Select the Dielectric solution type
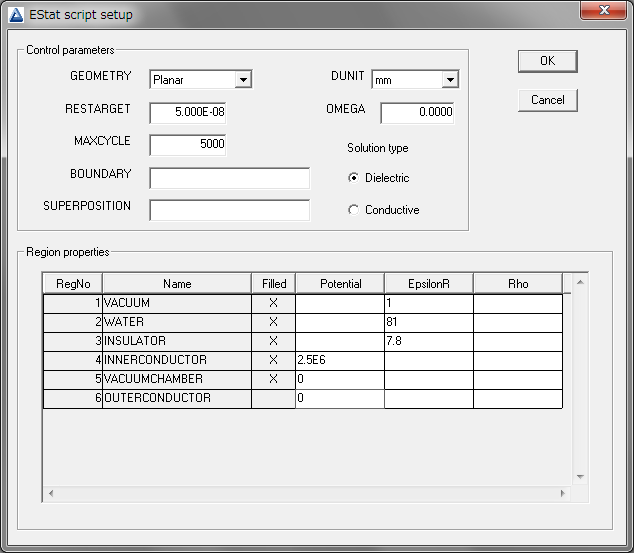 (x=354, y=178)
